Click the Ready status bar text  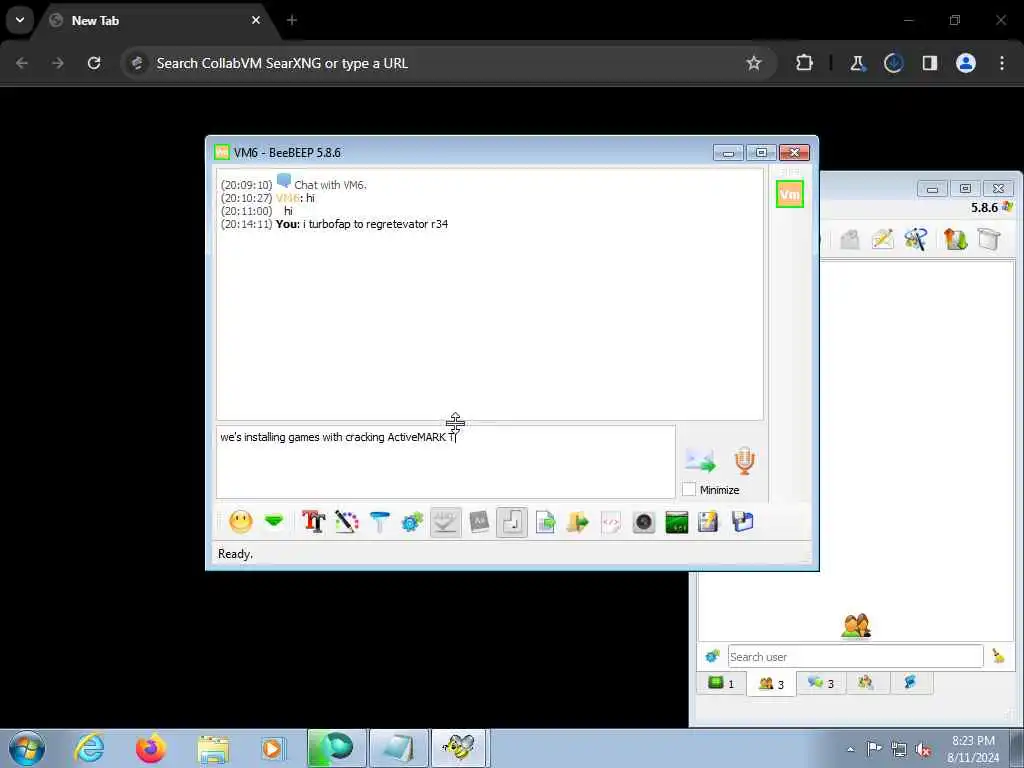[x=235, y=554]
